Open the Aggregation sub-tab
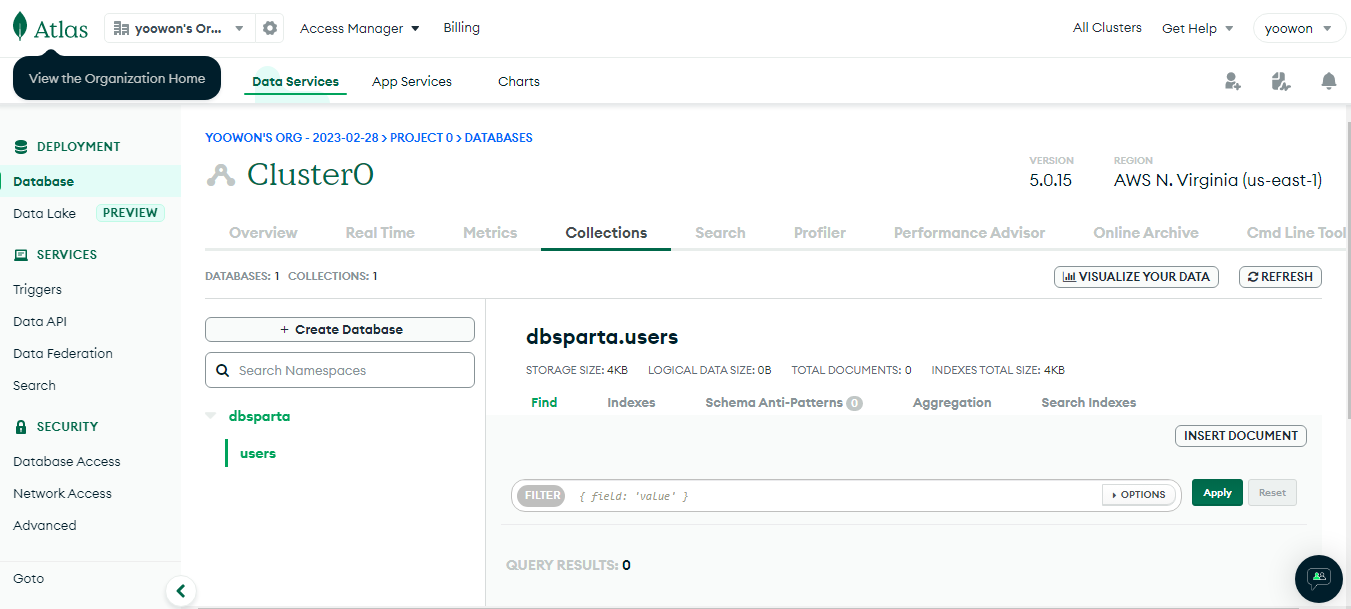 pyautogui.click(x=952, y=403)
